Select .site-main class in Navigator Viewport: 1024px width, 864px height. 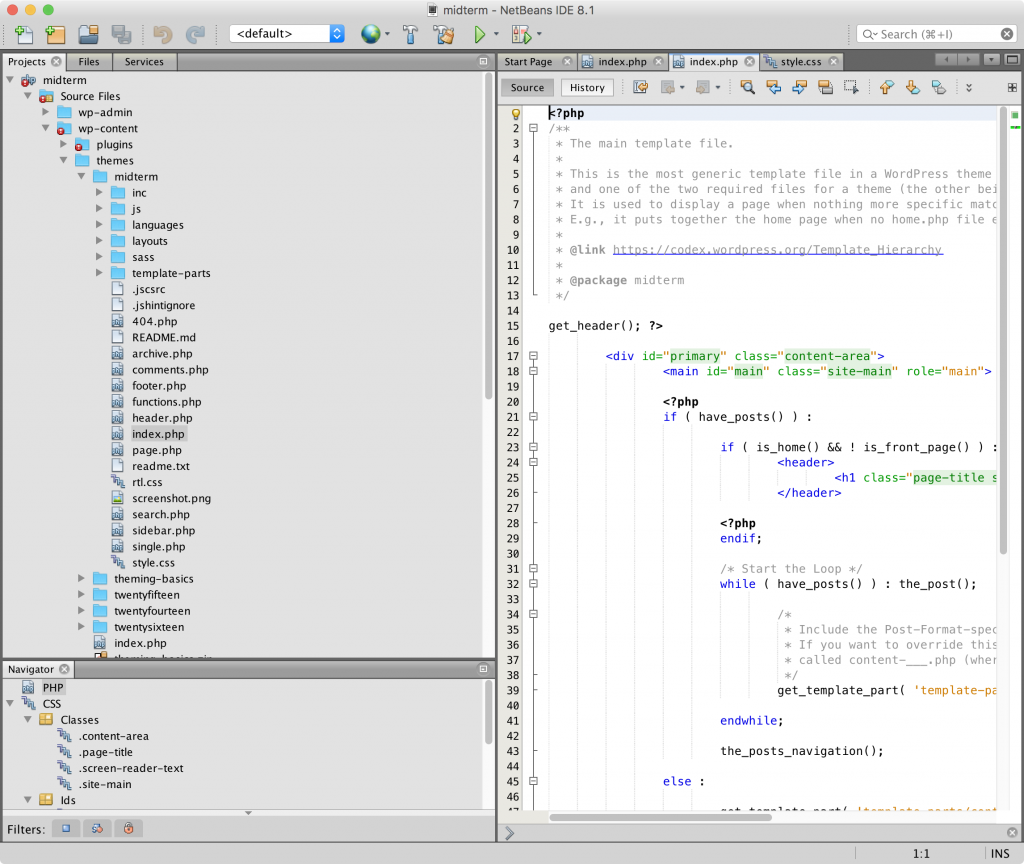tap(105, 784)
